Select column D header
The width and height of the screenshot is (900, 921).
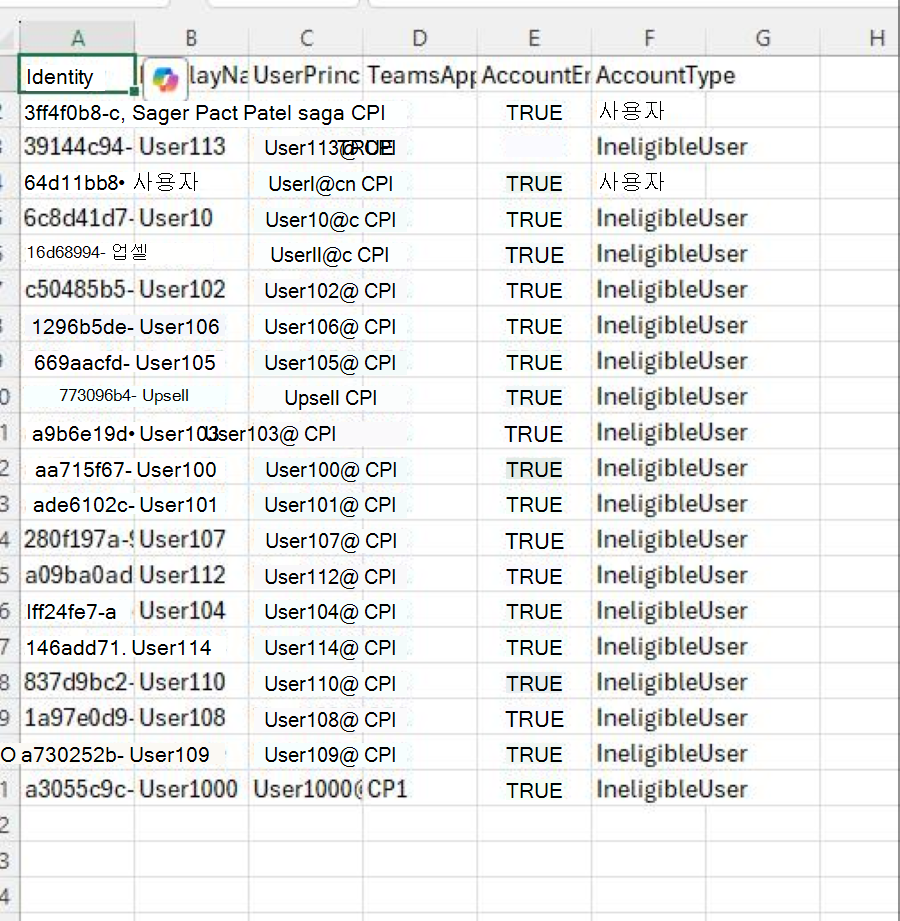pos(419,38)
